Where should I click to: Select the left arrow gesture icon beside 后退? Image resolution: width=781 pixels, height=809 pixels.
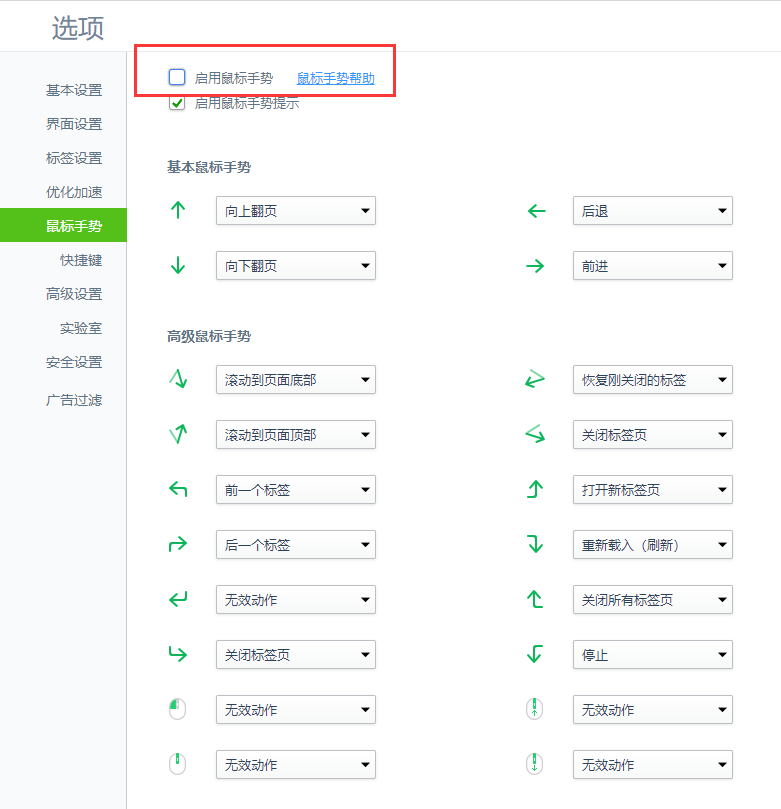536,211
